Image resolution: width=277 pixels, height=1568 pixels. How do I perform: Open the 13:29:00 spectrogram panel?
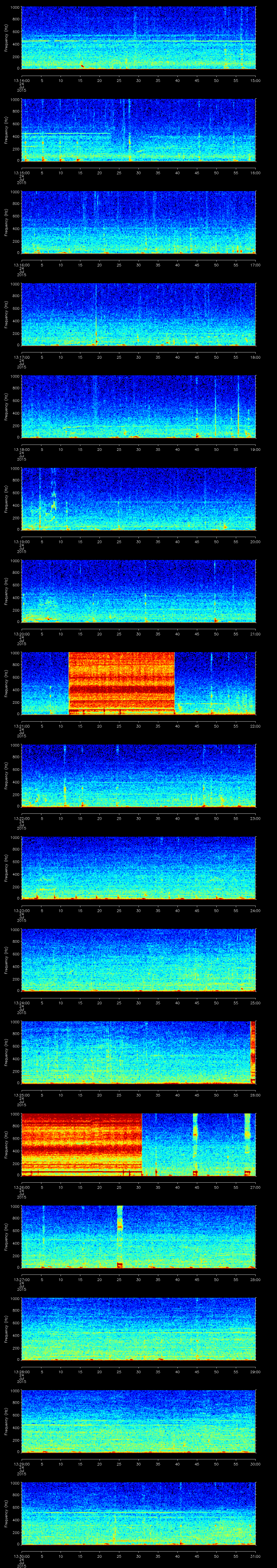139,1421
